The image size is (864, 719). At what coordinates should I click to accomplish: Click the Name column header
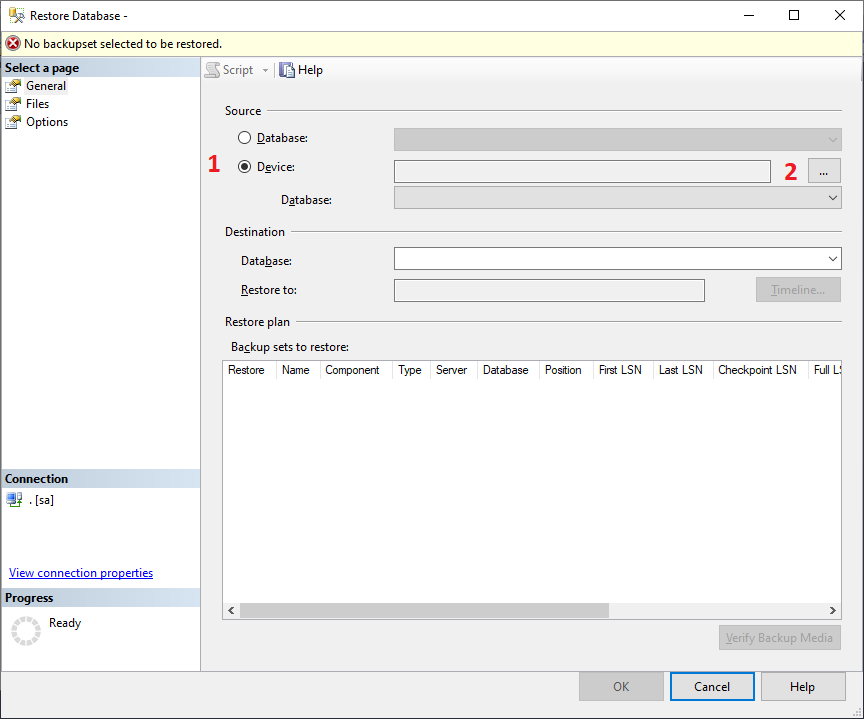click(x=298, y=370)
